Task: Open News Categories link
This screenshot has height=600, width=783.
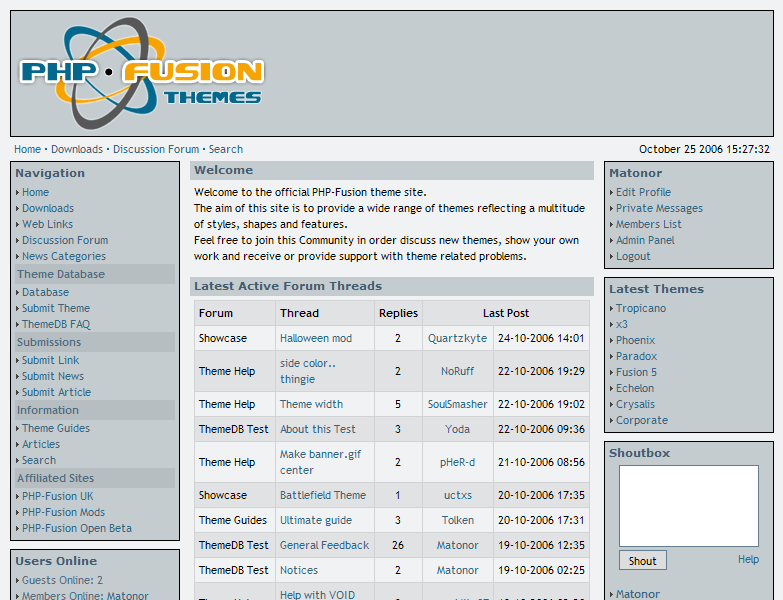Action: pos(64,256)
